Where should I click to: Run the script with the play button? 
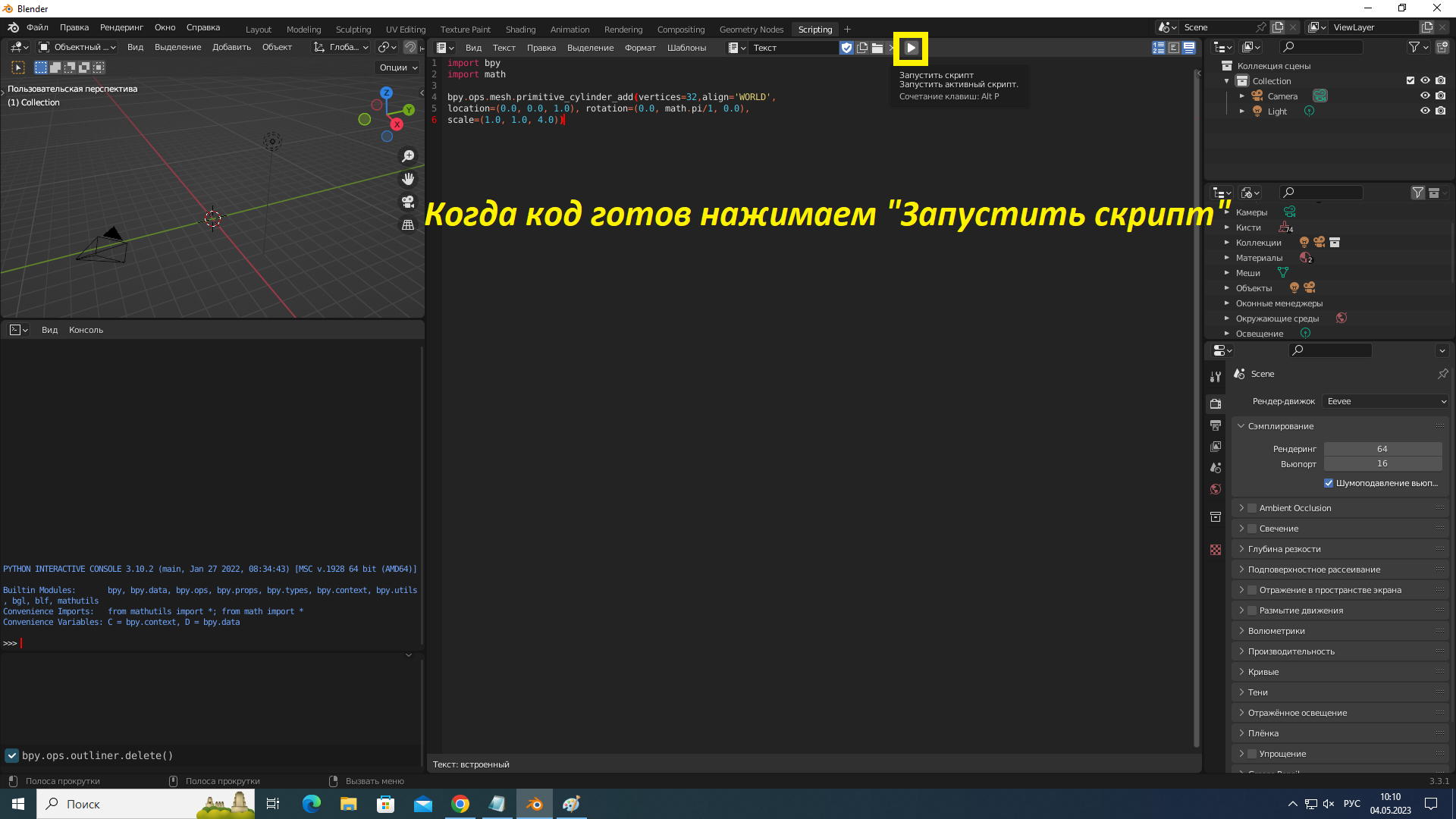pyautogui.click(x=911, y=48)
